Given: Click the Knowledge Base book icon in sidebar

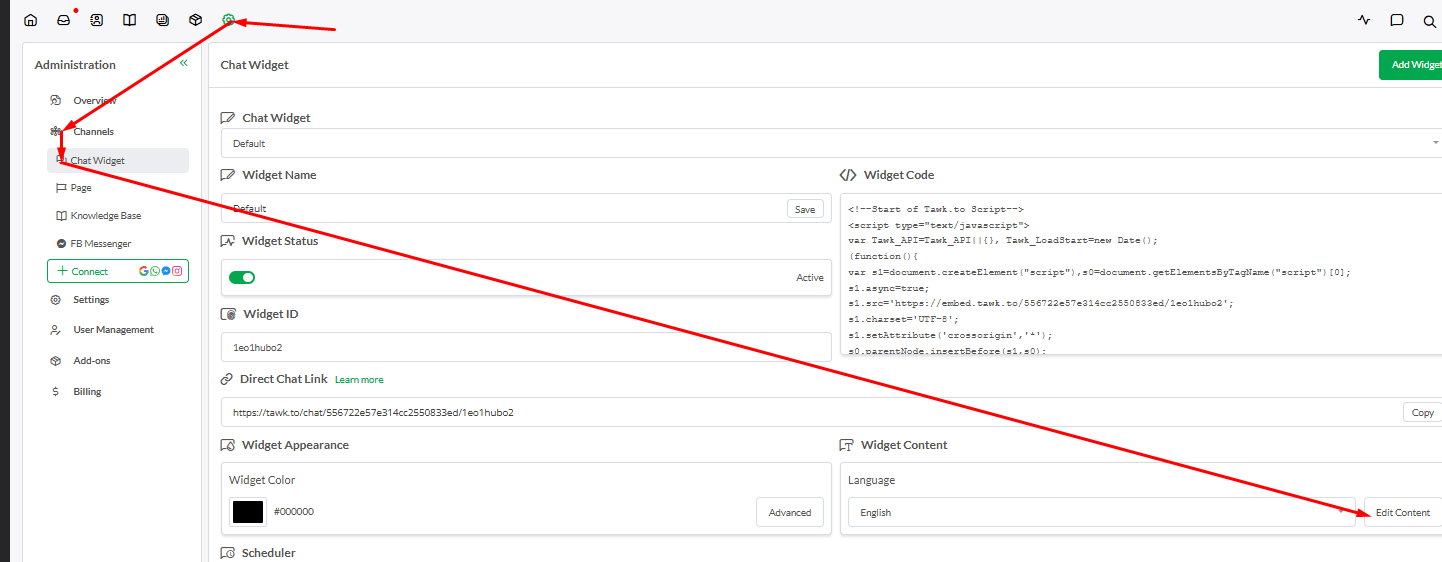Looking at the screenshot, I should click(x=62, y=215).
